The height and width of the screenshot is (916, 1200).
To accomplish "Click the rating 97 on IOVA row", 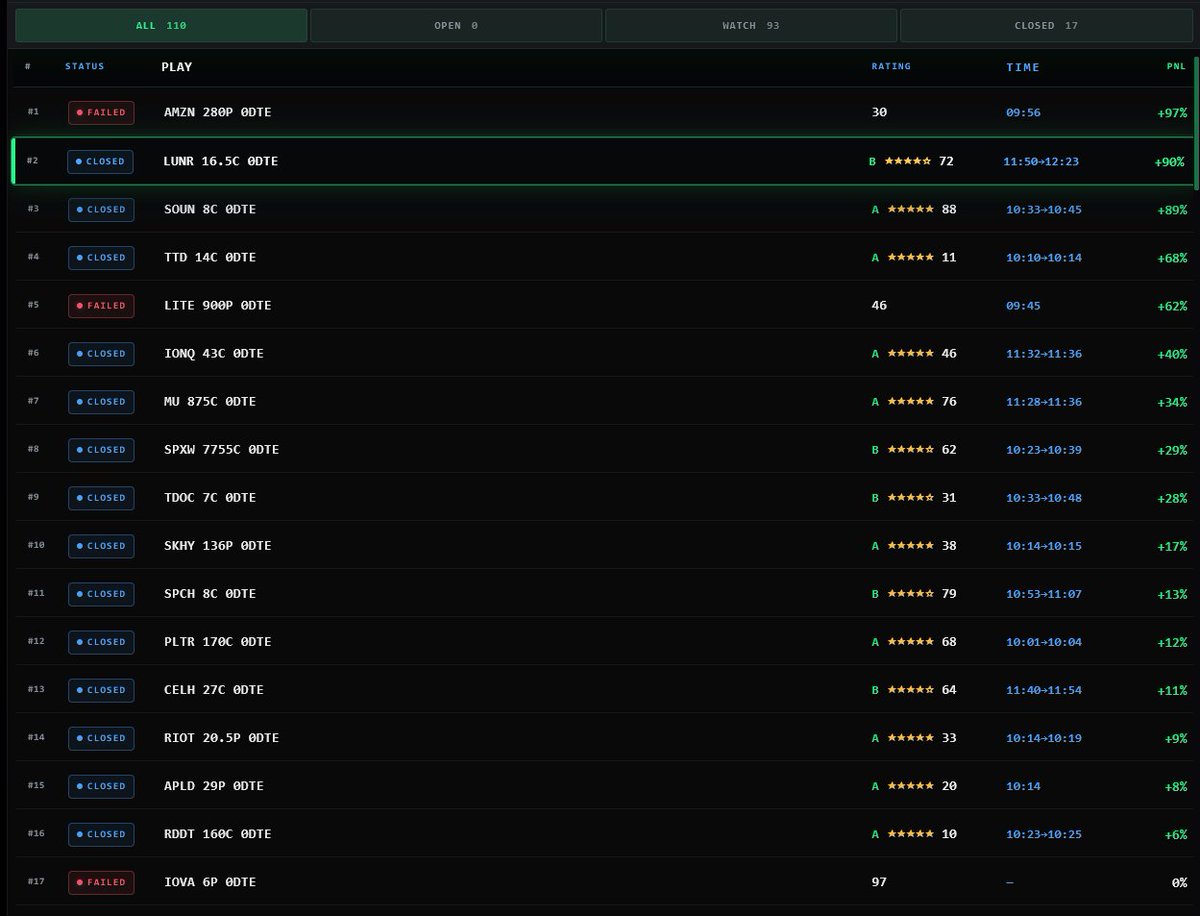I will click(879, 881).
